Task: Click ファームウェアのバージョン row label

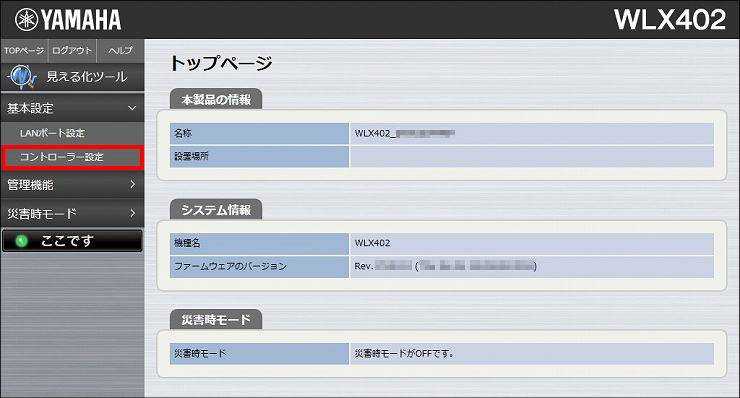Action: click(x=259, y=266)
